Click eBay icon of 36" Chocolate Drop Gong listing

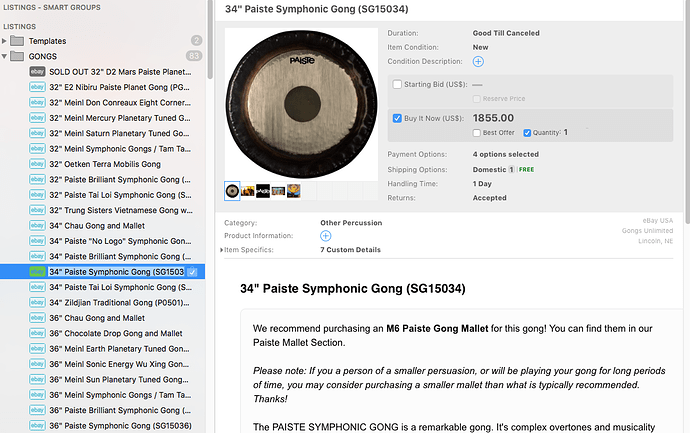[37, 333]
